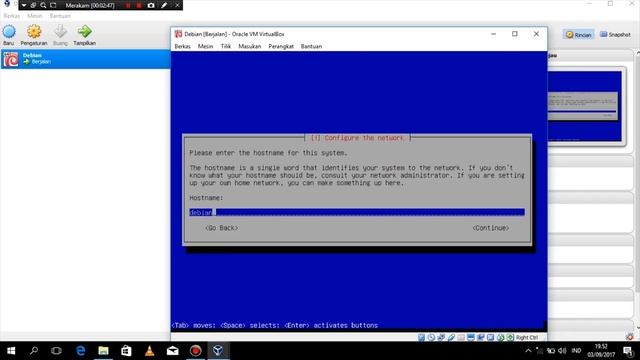The width and height of the screenshot is (640, 360).
Task: Open Berkas menu in VirtualBox Manager window
Action: pos(11,16)
